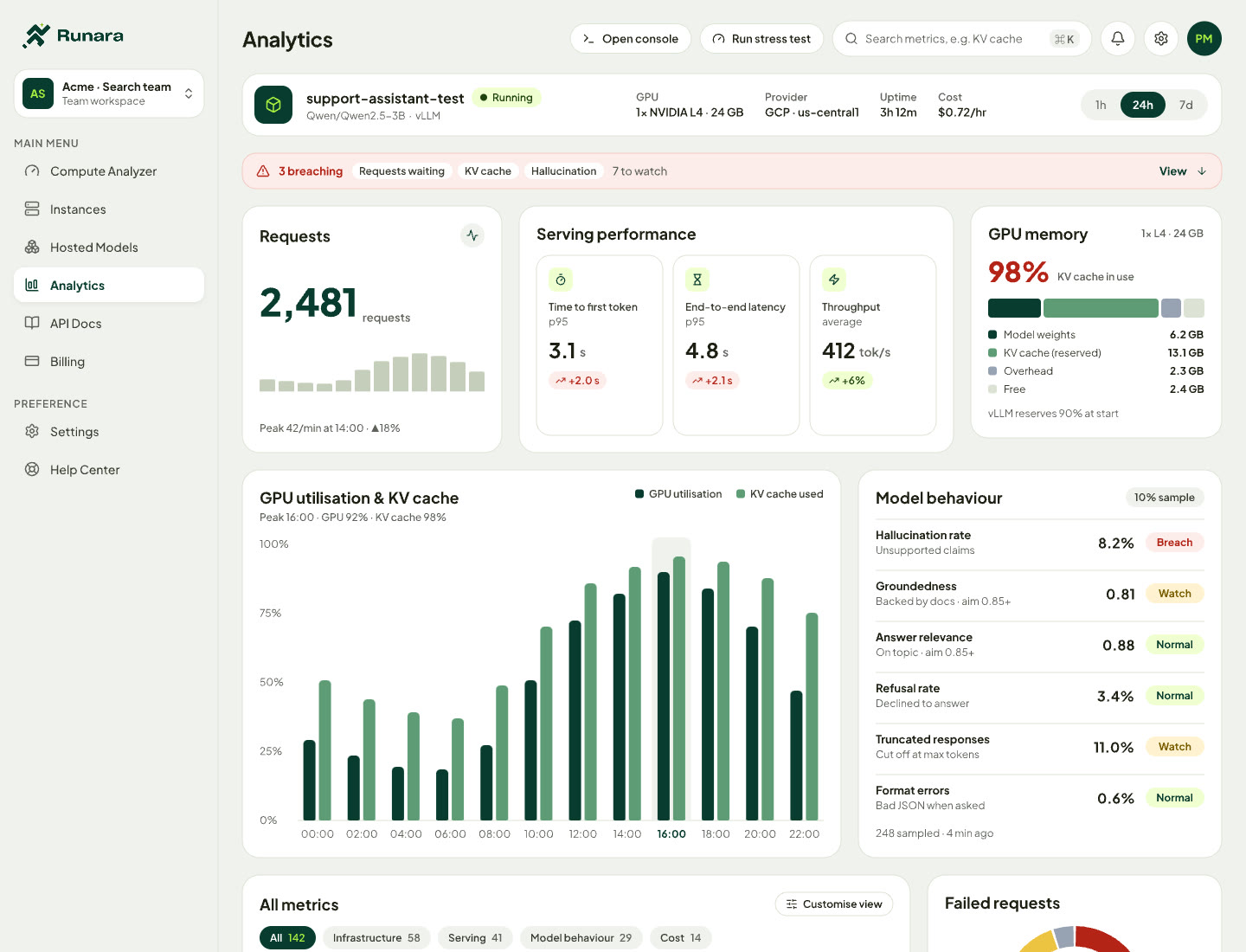Open the 10% sample selector
This screenshot has height=952, width=1246.
(x=1165, y=498)
